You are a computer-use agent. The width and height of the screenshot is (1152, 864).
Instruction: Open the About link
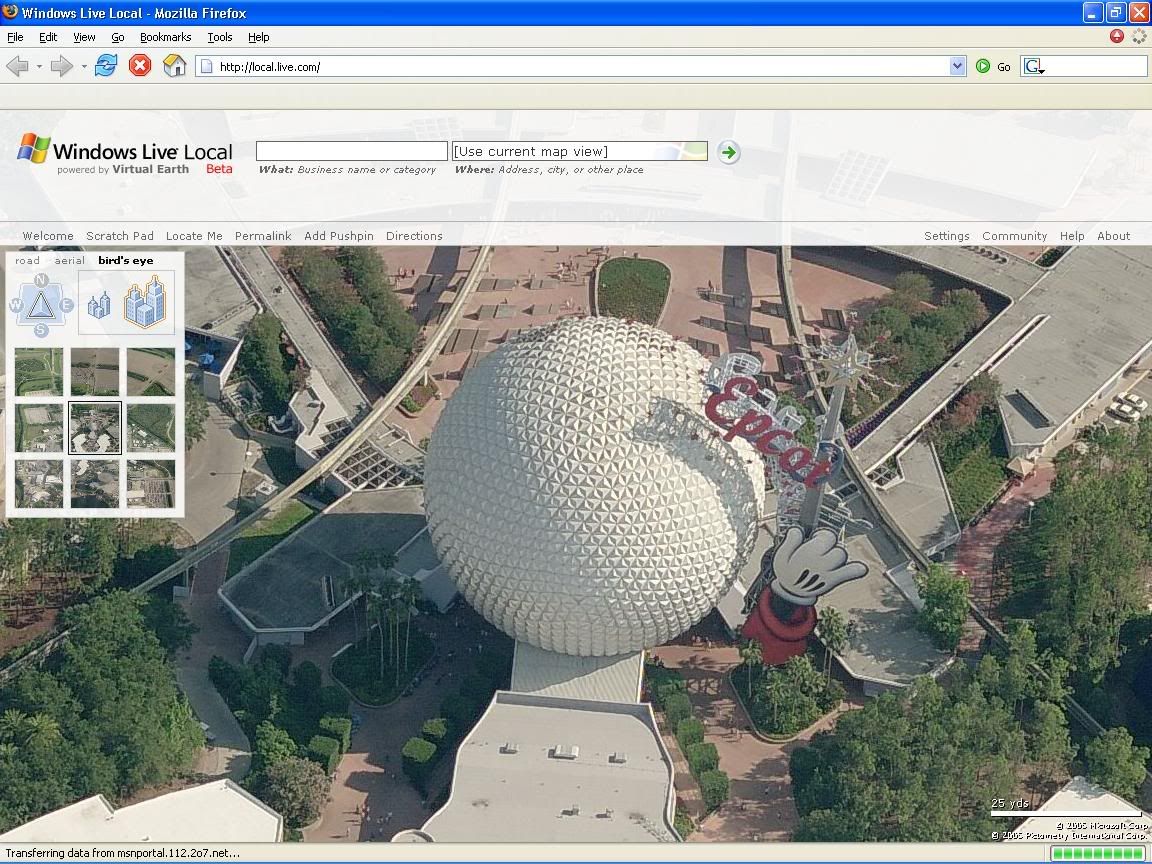click(1113, 236)
